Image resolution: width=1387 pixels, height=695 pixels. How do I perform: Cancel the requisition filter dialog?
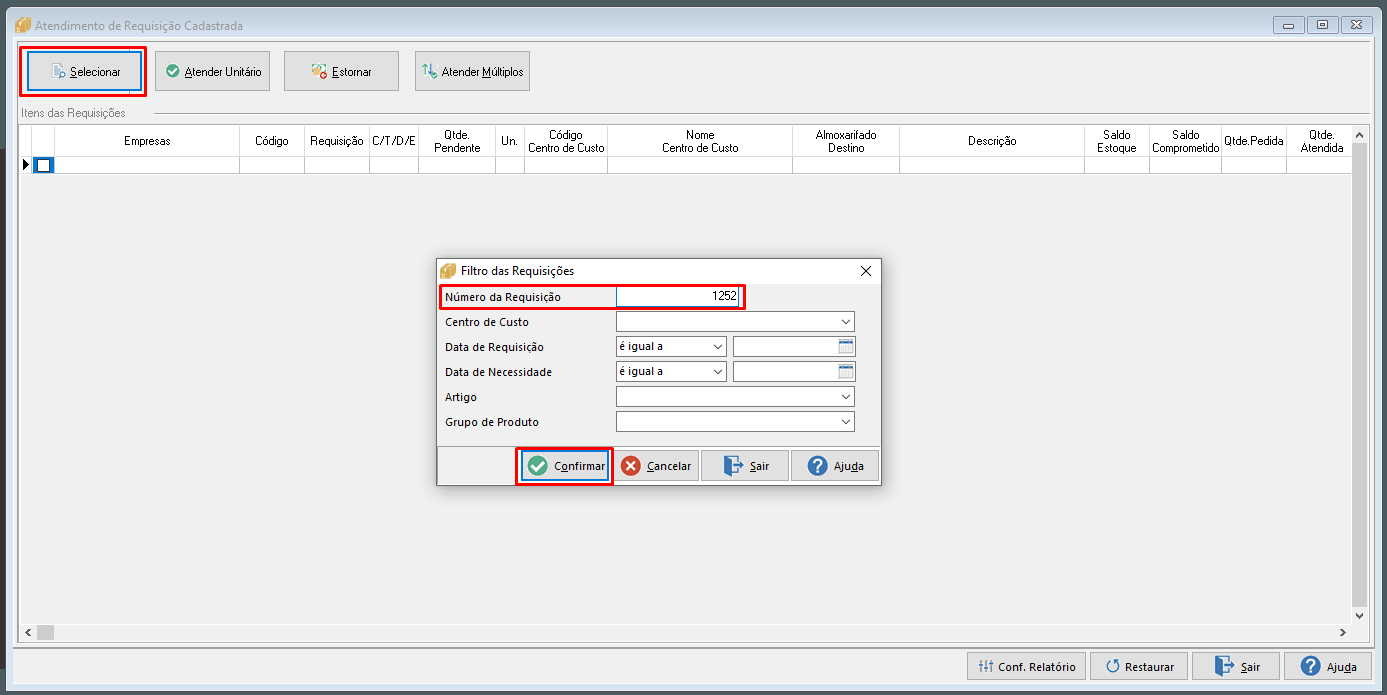[655, 466]
